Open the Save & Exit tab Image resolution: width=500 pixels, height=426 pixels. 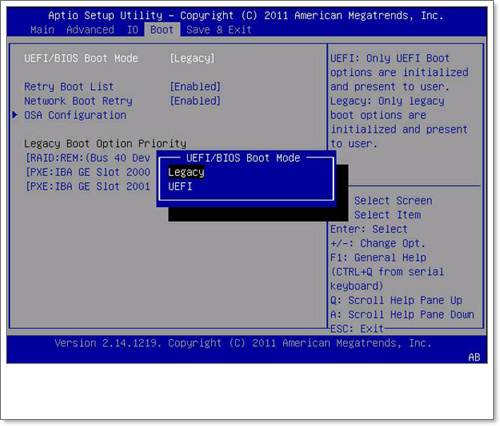[x=219, y=30]
